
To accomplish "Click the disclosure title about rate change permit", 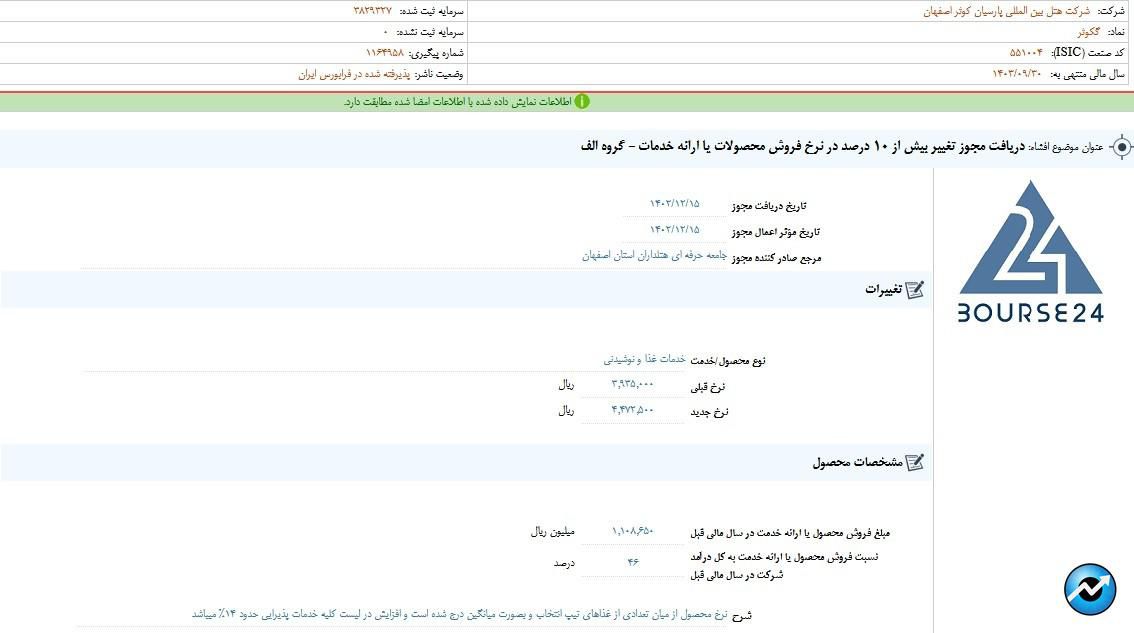I will 803,146.
